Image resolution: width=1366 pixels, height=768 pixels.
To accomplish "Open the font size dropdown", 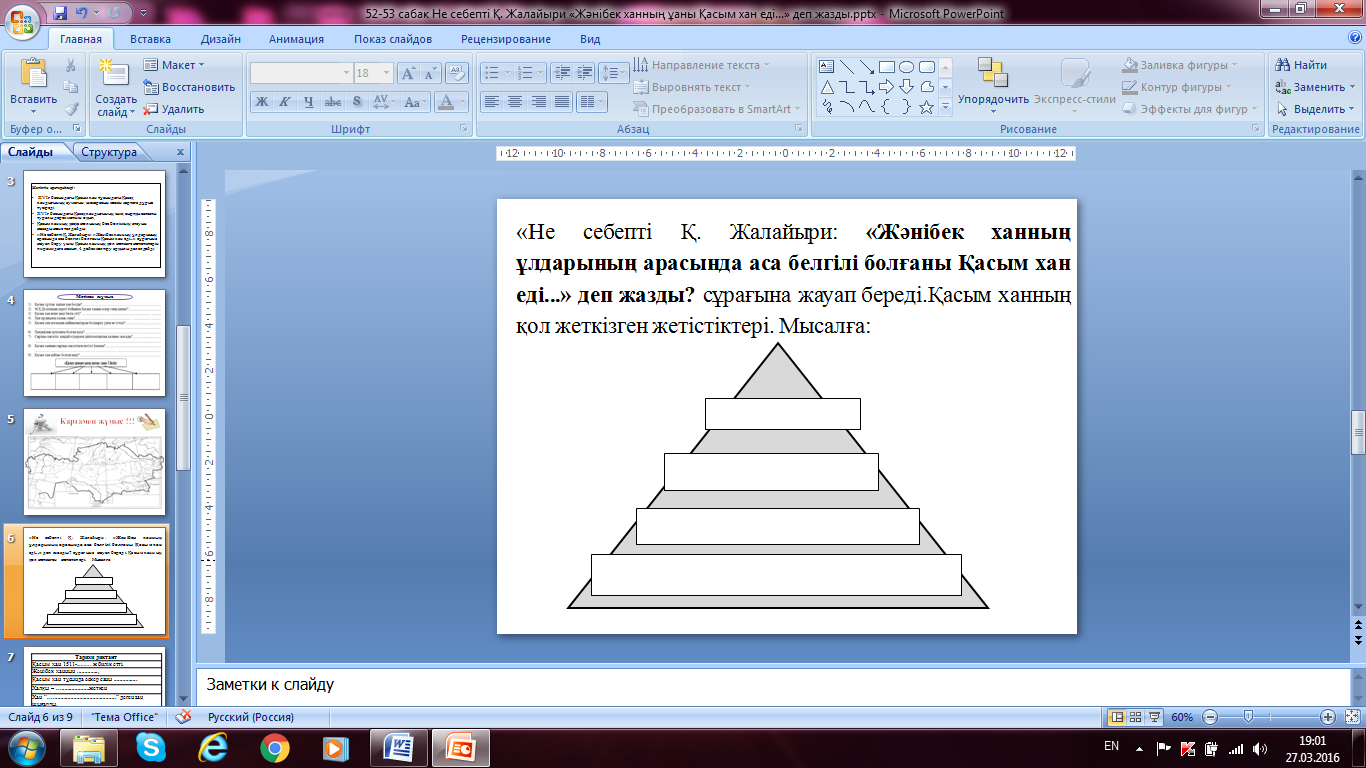I will [x=387, y=73].
